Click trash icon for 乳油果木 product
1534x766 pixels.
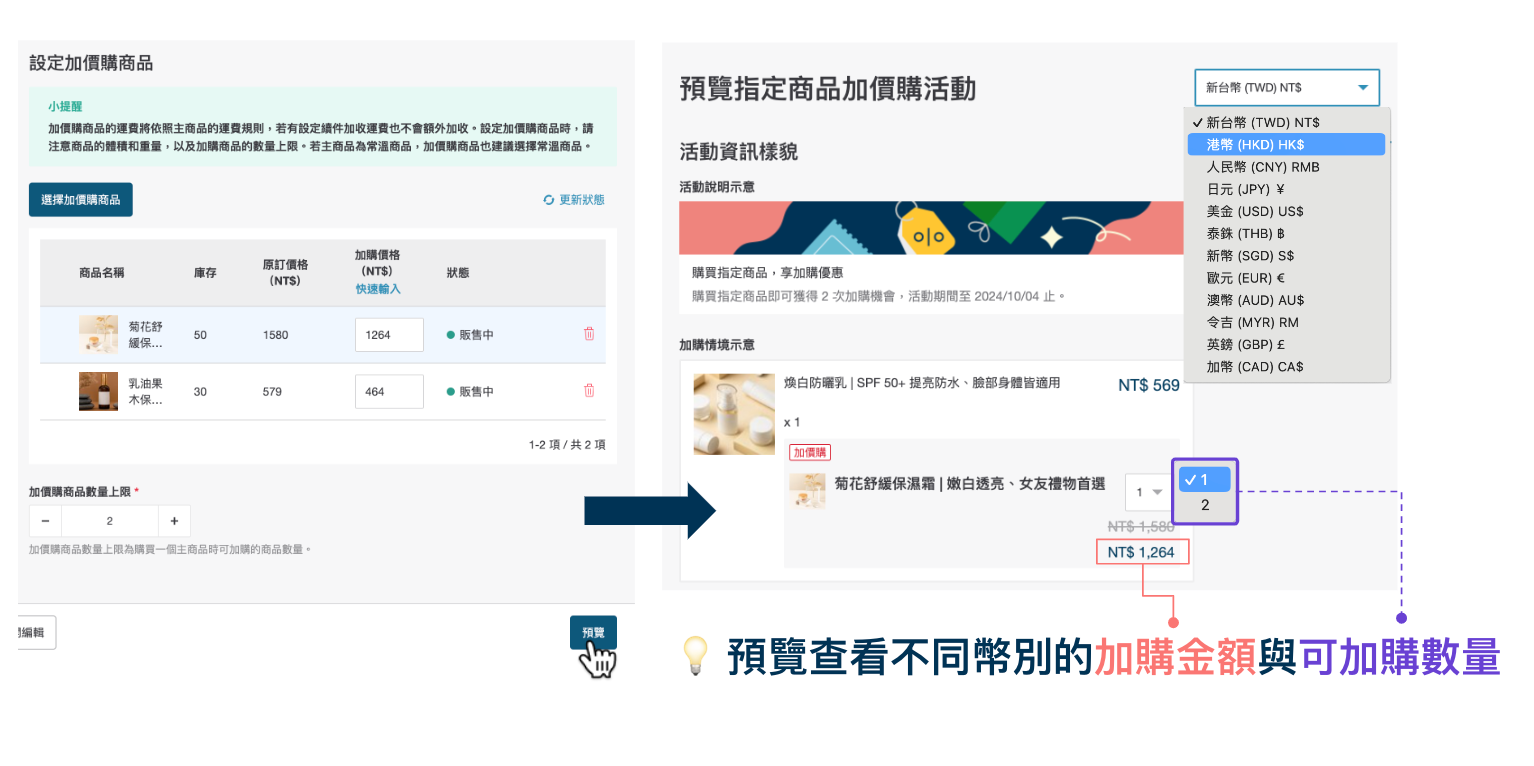pos(589,391)
